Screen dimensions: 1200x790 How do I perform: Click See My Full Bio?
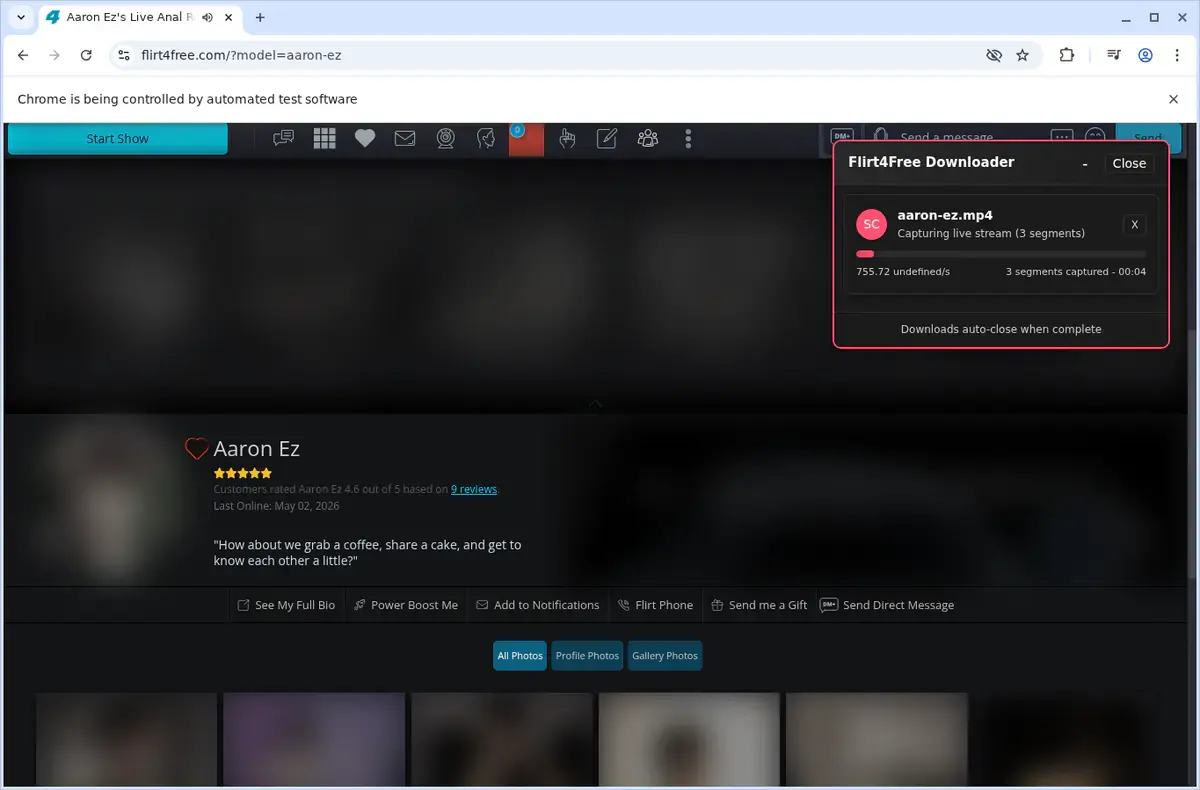(x=286, y=605)
